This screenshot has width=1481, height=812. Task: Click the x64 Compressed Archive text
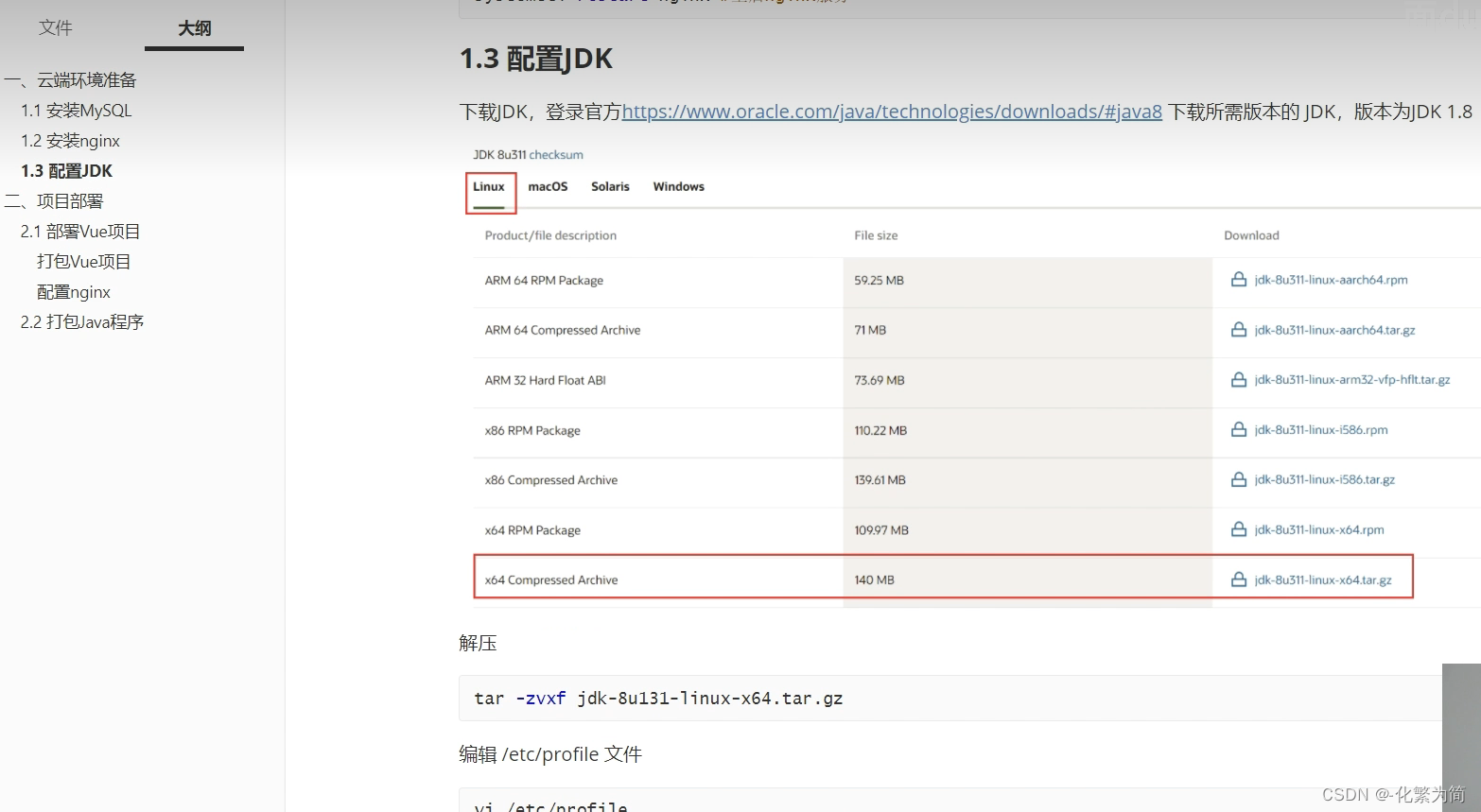[x=551, y=580]
